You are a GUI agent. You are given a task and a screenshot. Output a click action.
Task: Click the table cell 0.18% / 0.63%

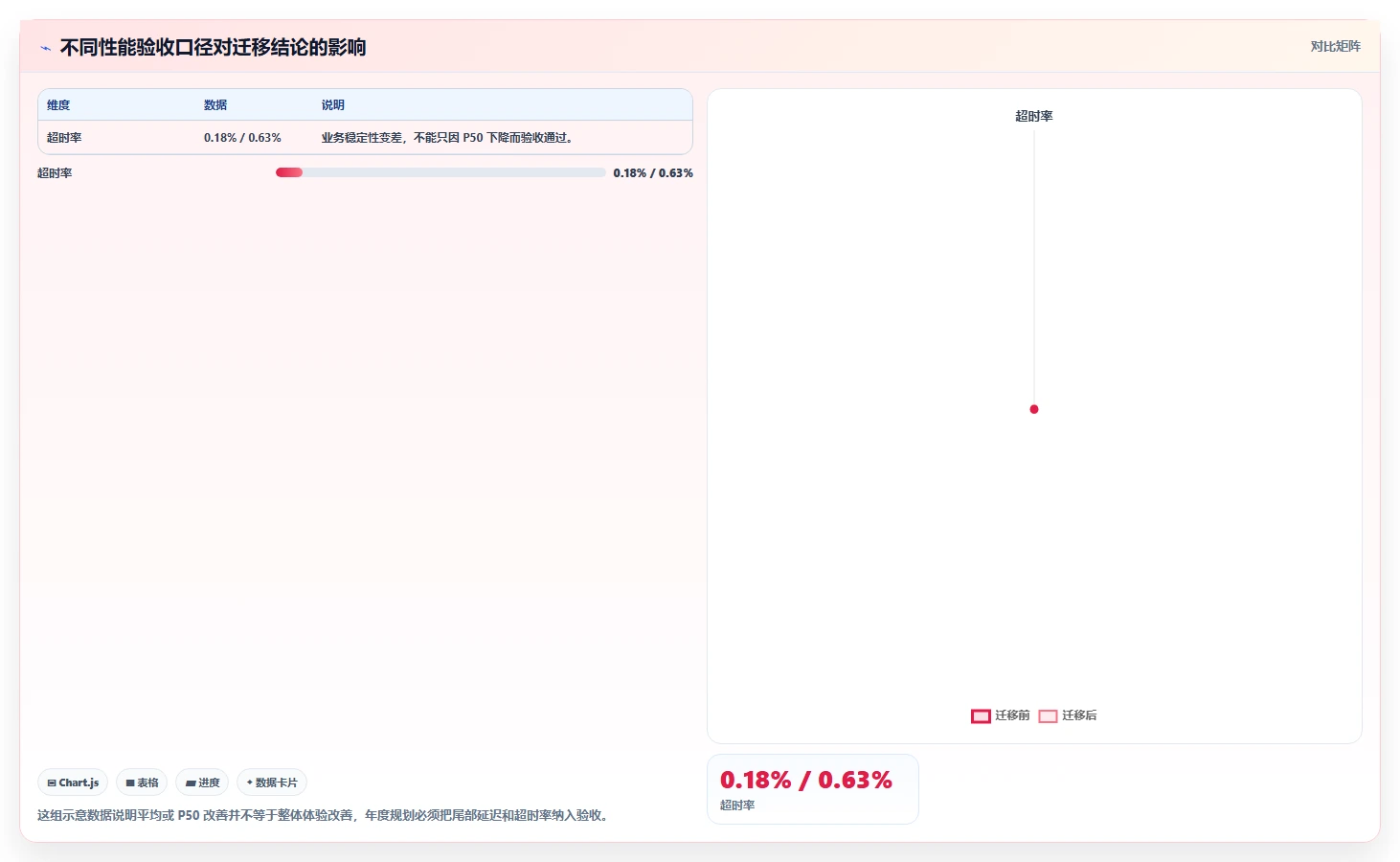click(242, 138)
